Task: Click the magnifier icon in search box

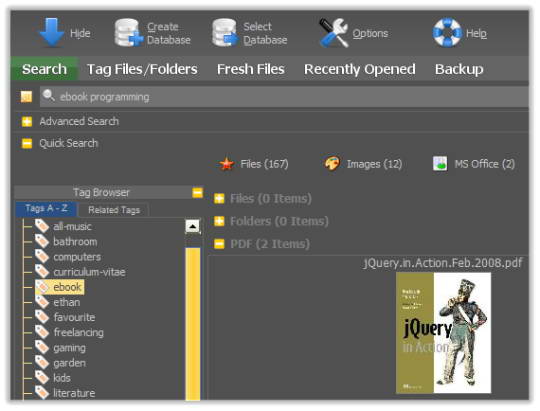Action: (49, 95)
